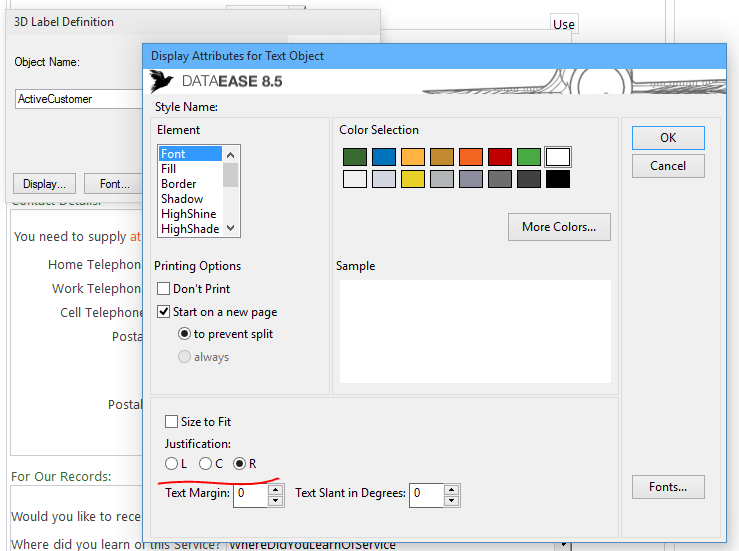This screenshot has height=551, width=739.
Task: Pick the purple-gray color swatch
Action: point(471,179)
